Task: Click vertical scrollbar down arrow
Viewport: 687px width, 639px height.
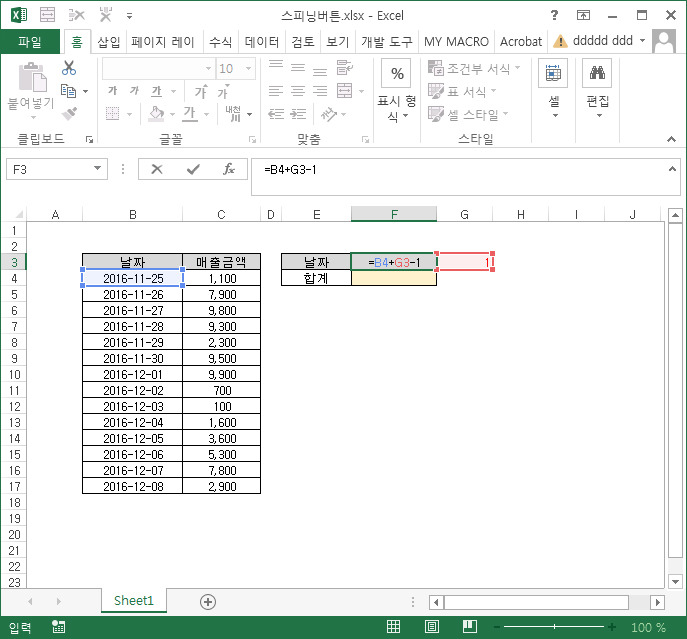Action: tap(675, 582)
